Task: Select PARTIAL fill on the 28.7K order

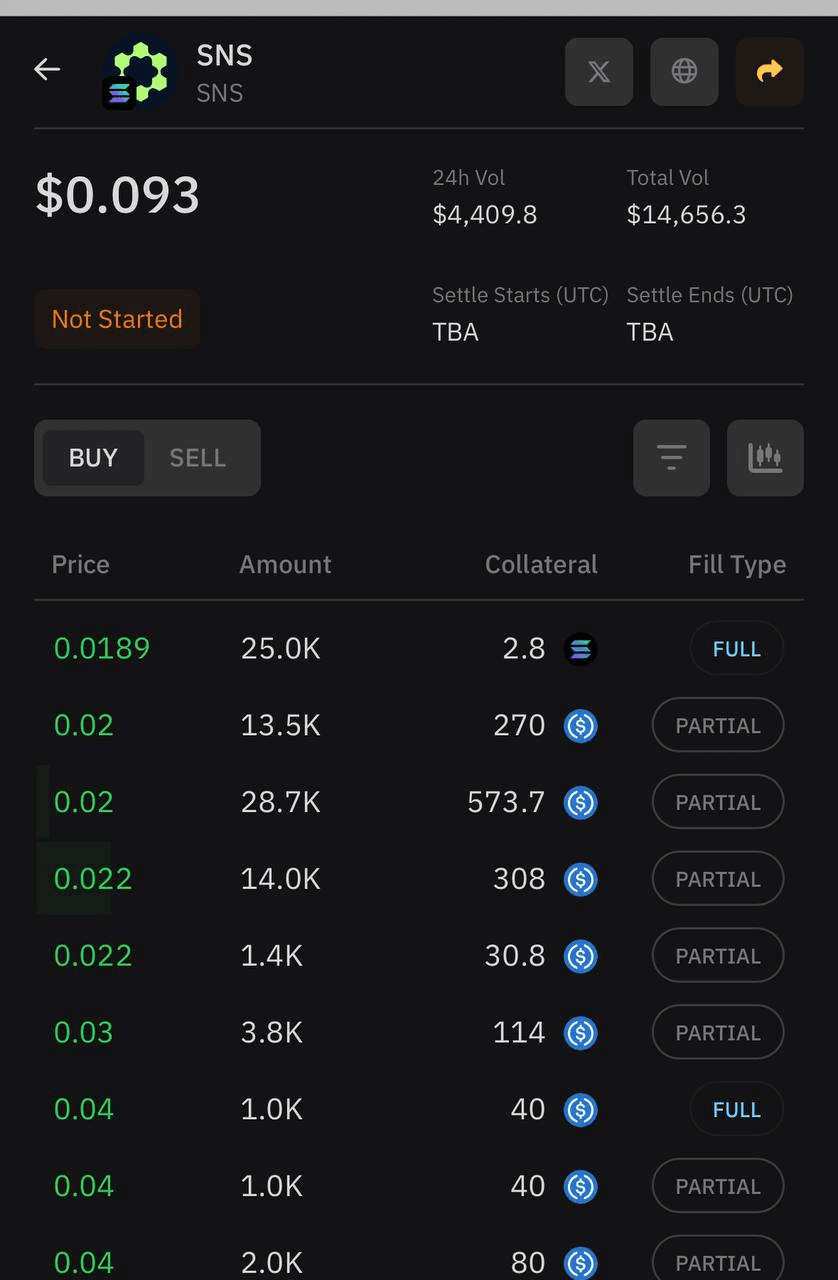Action: point(717,803)
